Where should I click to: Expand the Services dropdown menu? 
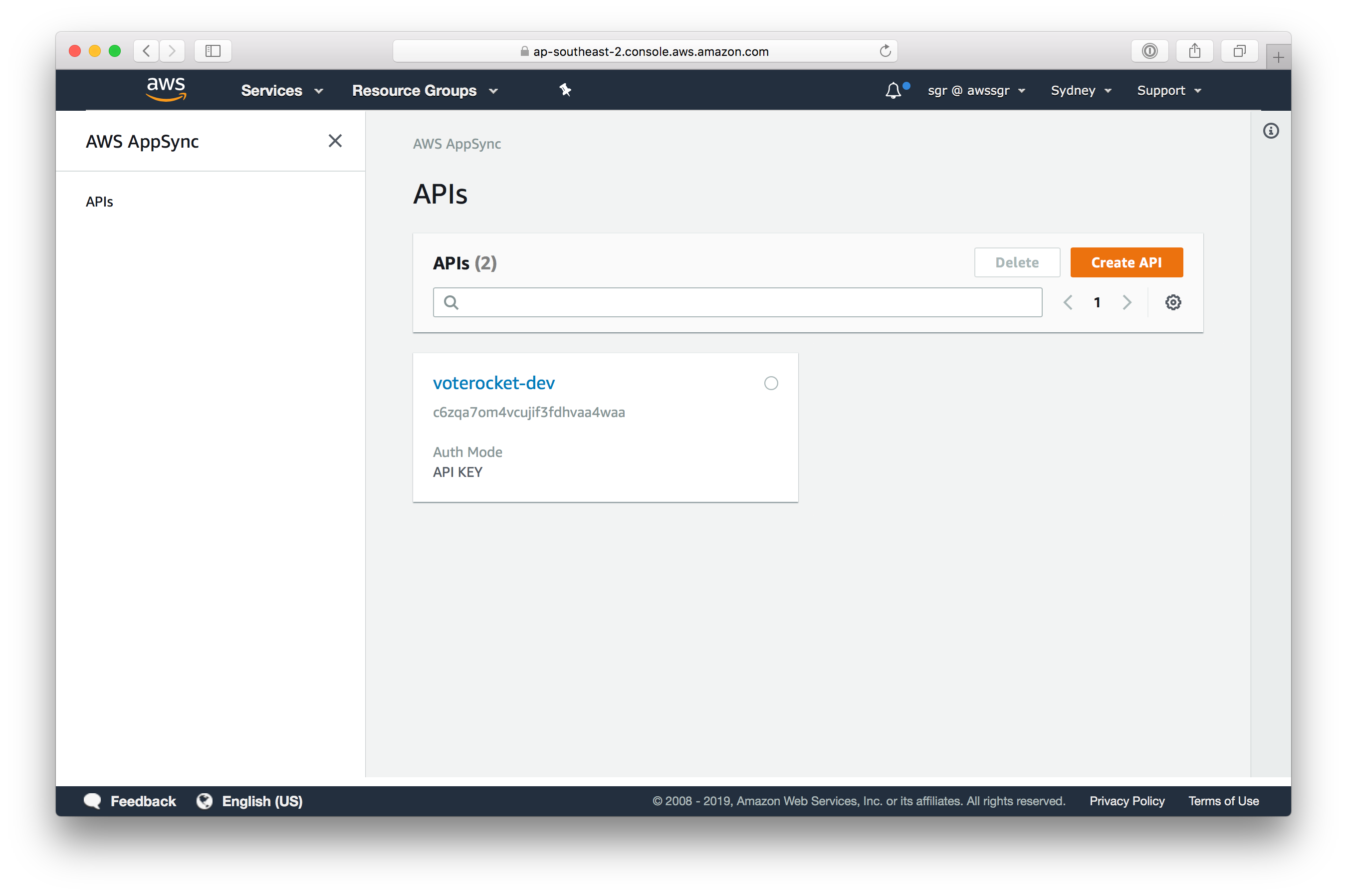(x=282, y=90)
